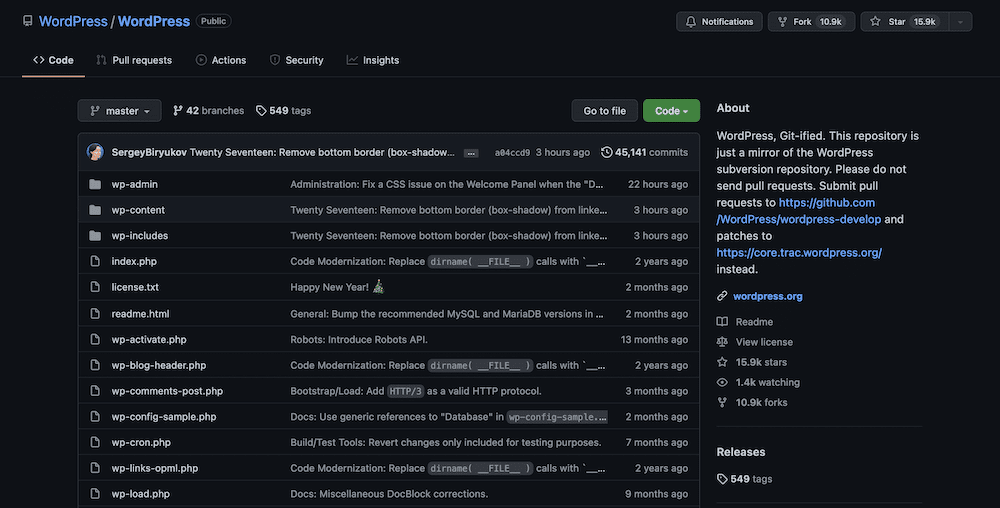Click the wp-includes folder icon
Screen dimensions: 1000x508
coord(95,236)
